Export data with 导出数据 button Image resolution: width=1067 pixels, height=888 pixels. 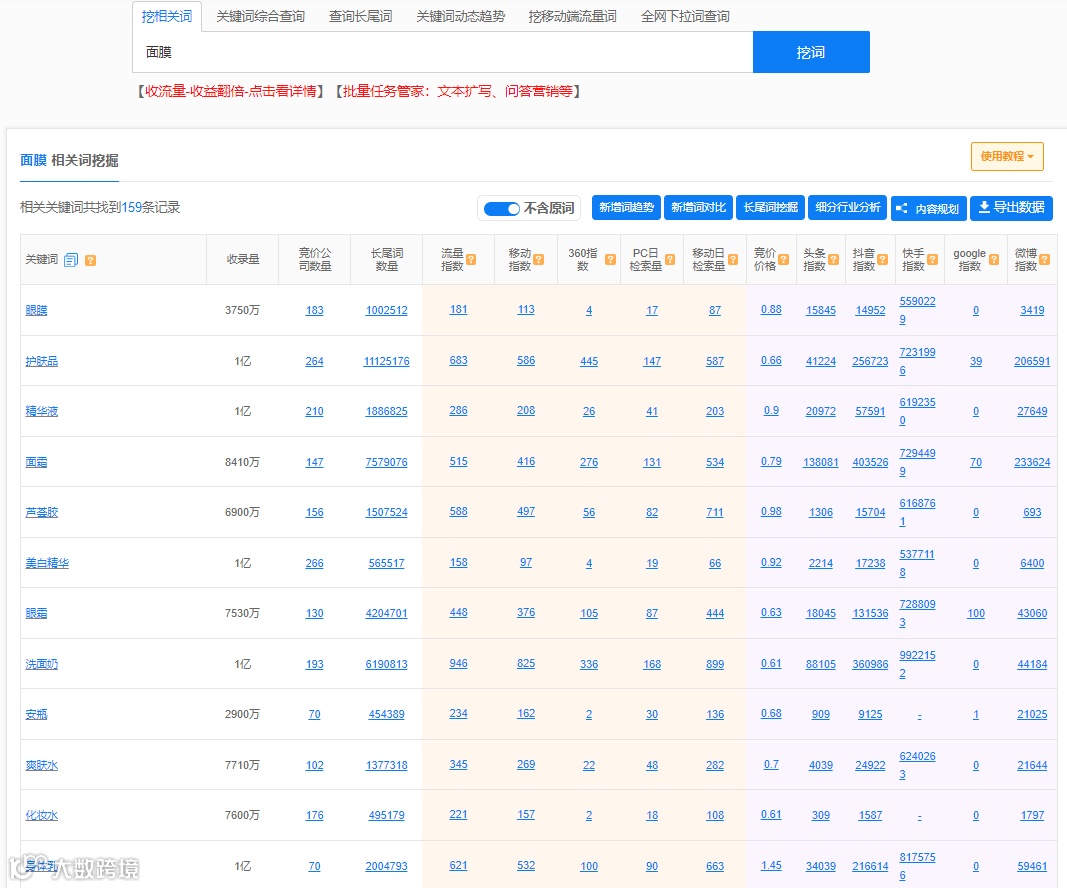[1011, 208]
